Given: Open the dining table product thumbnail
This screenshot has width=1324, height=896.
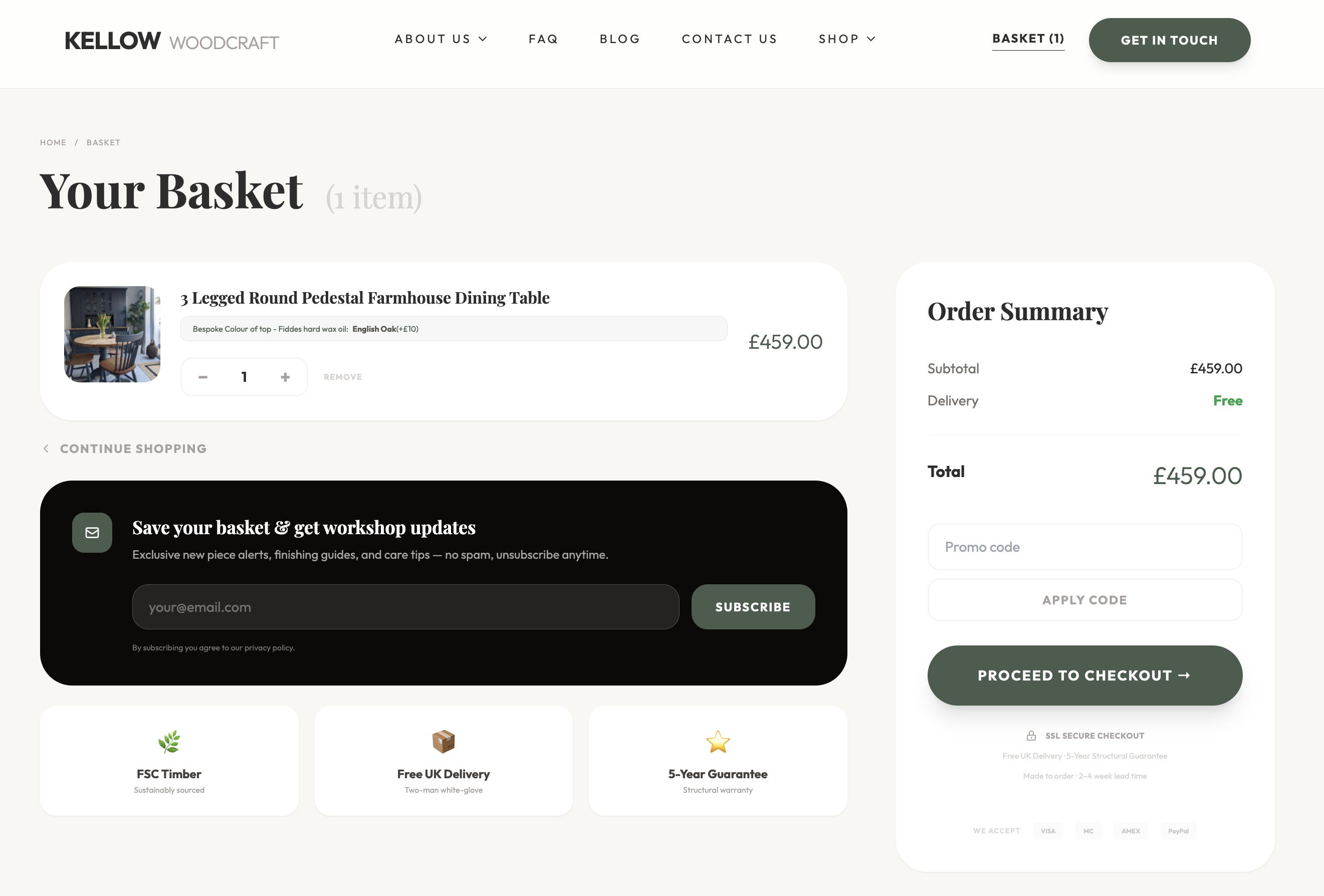Looking at the screenshot, I should 112,334.
